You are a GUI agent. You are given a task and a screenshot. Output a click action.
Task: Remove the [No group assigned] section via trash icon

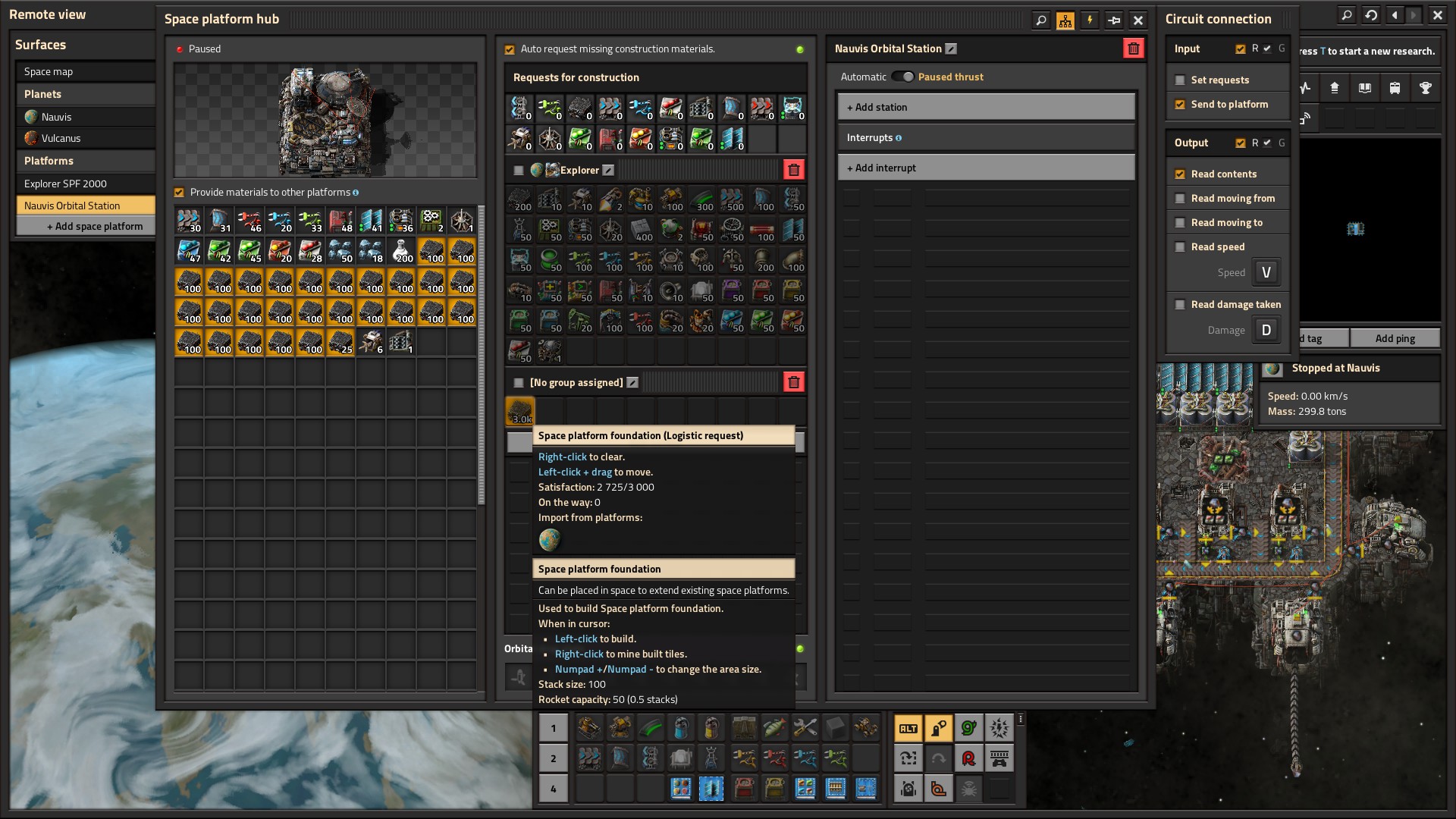pos(793,382)
